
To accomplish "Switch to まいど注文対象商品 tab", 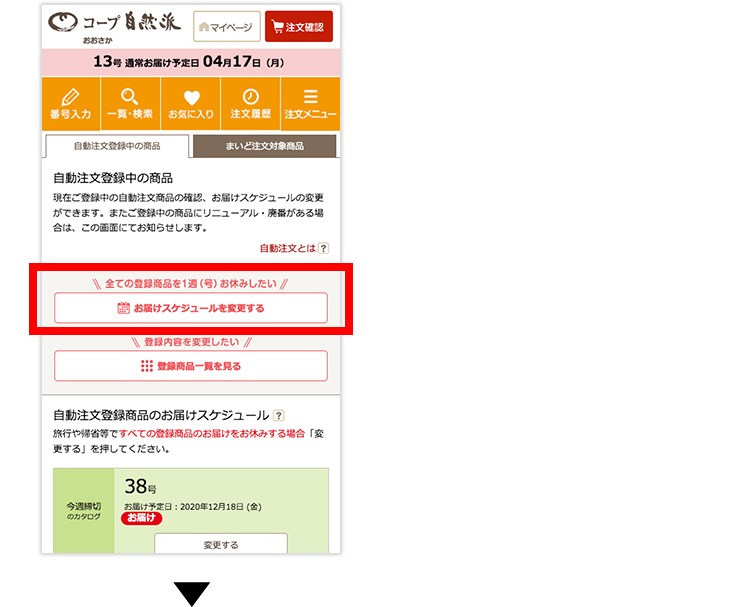I will click(264, 146).
